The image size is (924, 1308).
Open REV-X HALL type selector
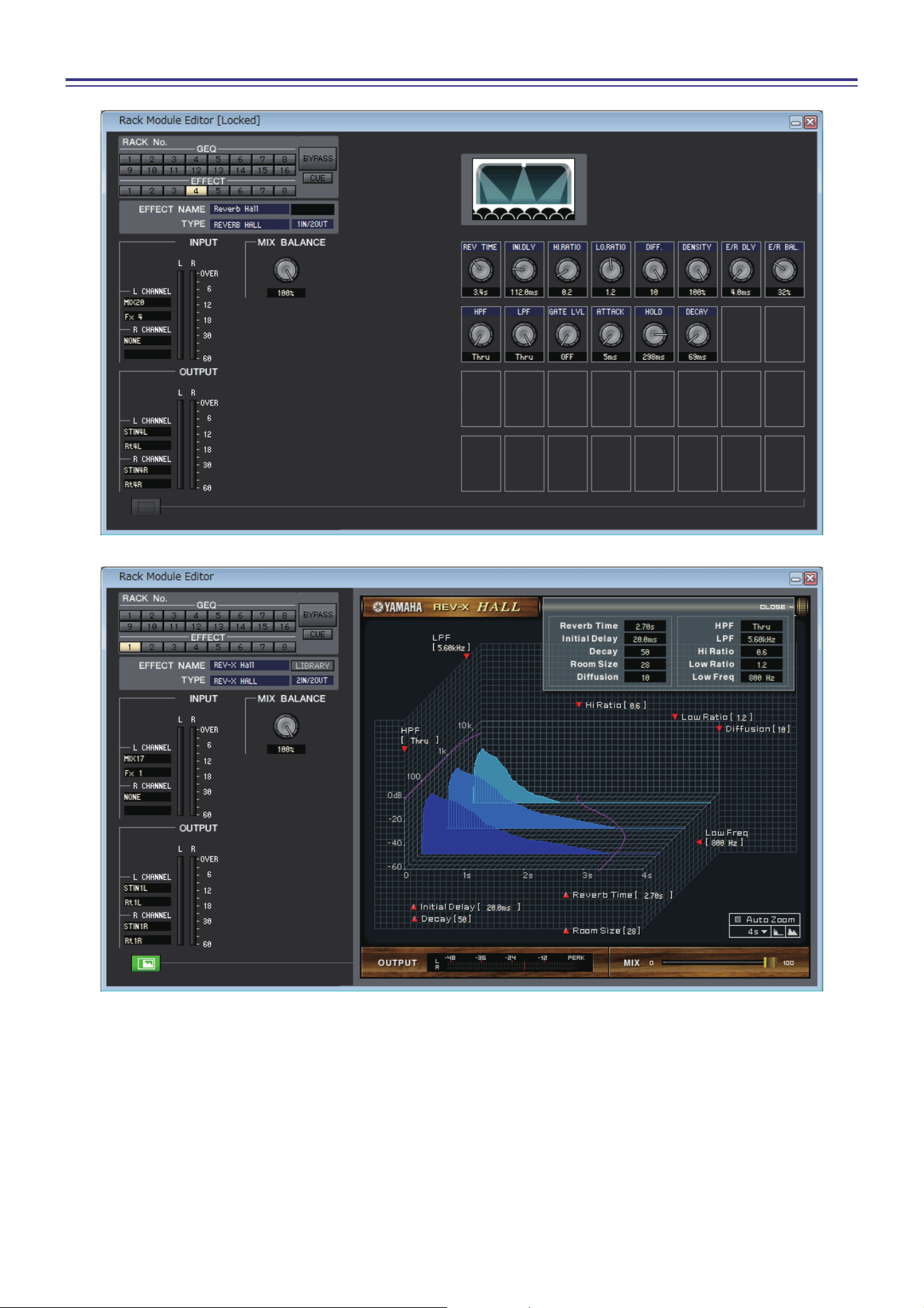pos(249,681)
